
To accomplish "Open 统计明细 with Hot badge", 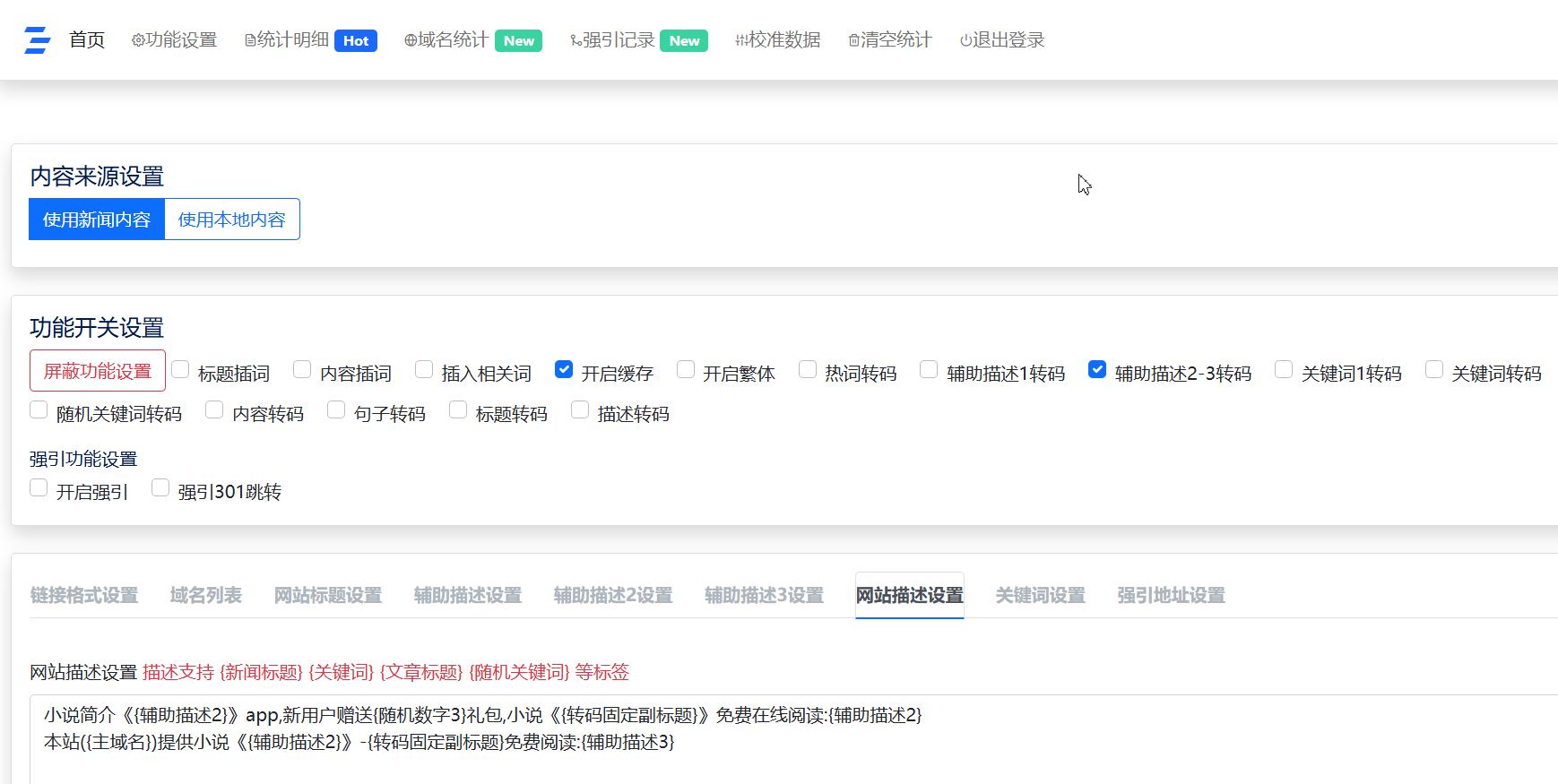I will tap(310, 40).
